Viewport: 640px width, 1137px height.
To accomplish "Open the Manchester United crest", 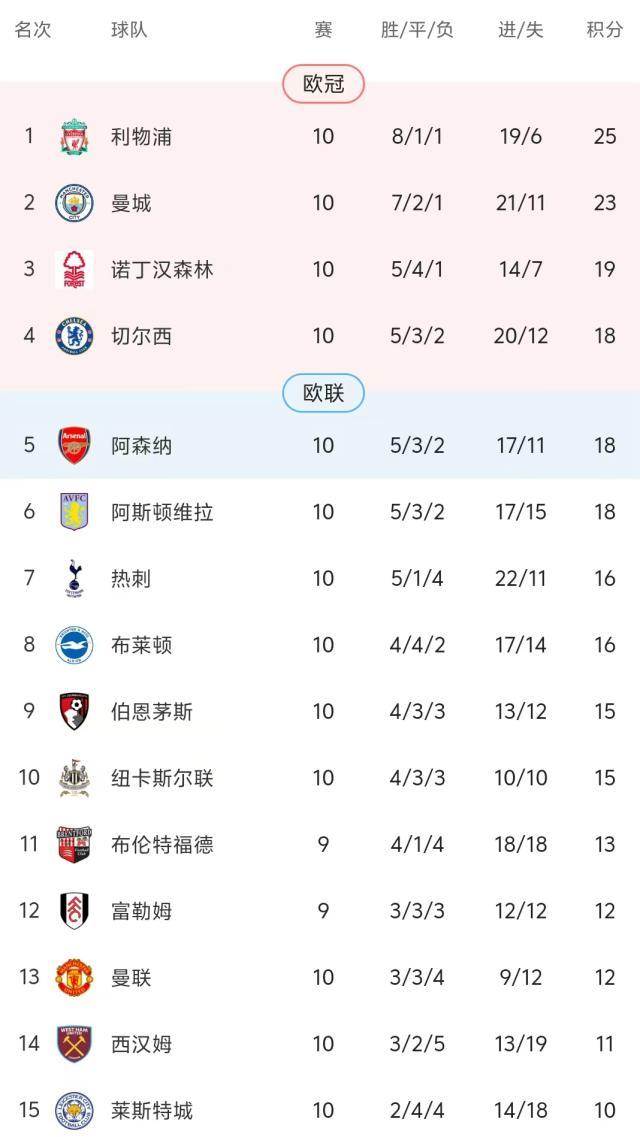I will [x=74, y=977].
